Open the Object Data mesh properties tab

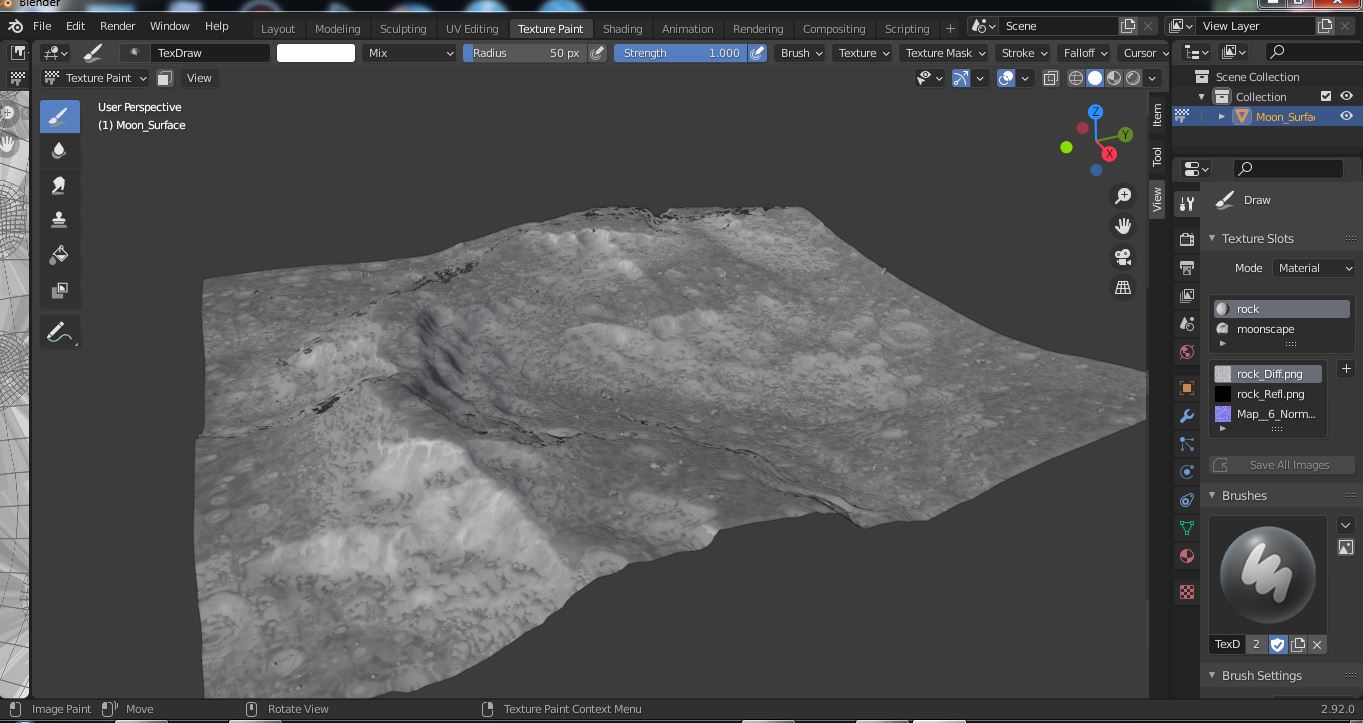[x=1187, y=528]
